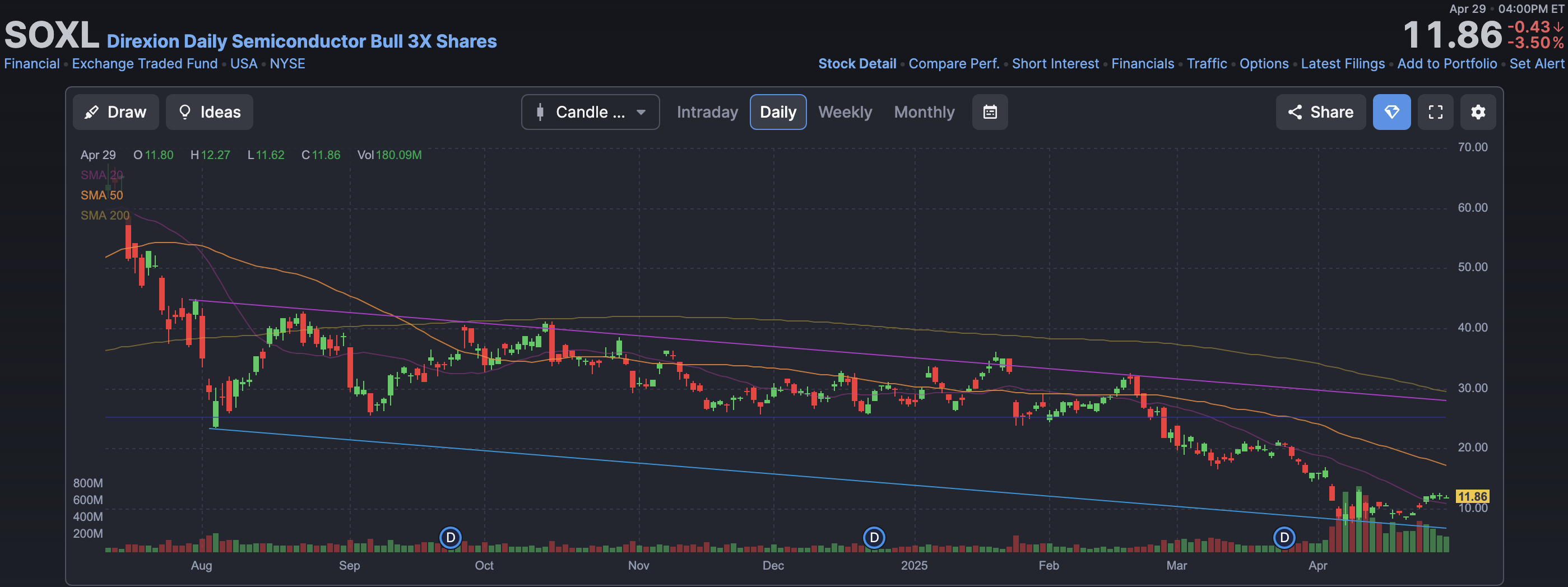Open Compare Perf. page
The image size is (1568, 587).
tap(954, 64)
